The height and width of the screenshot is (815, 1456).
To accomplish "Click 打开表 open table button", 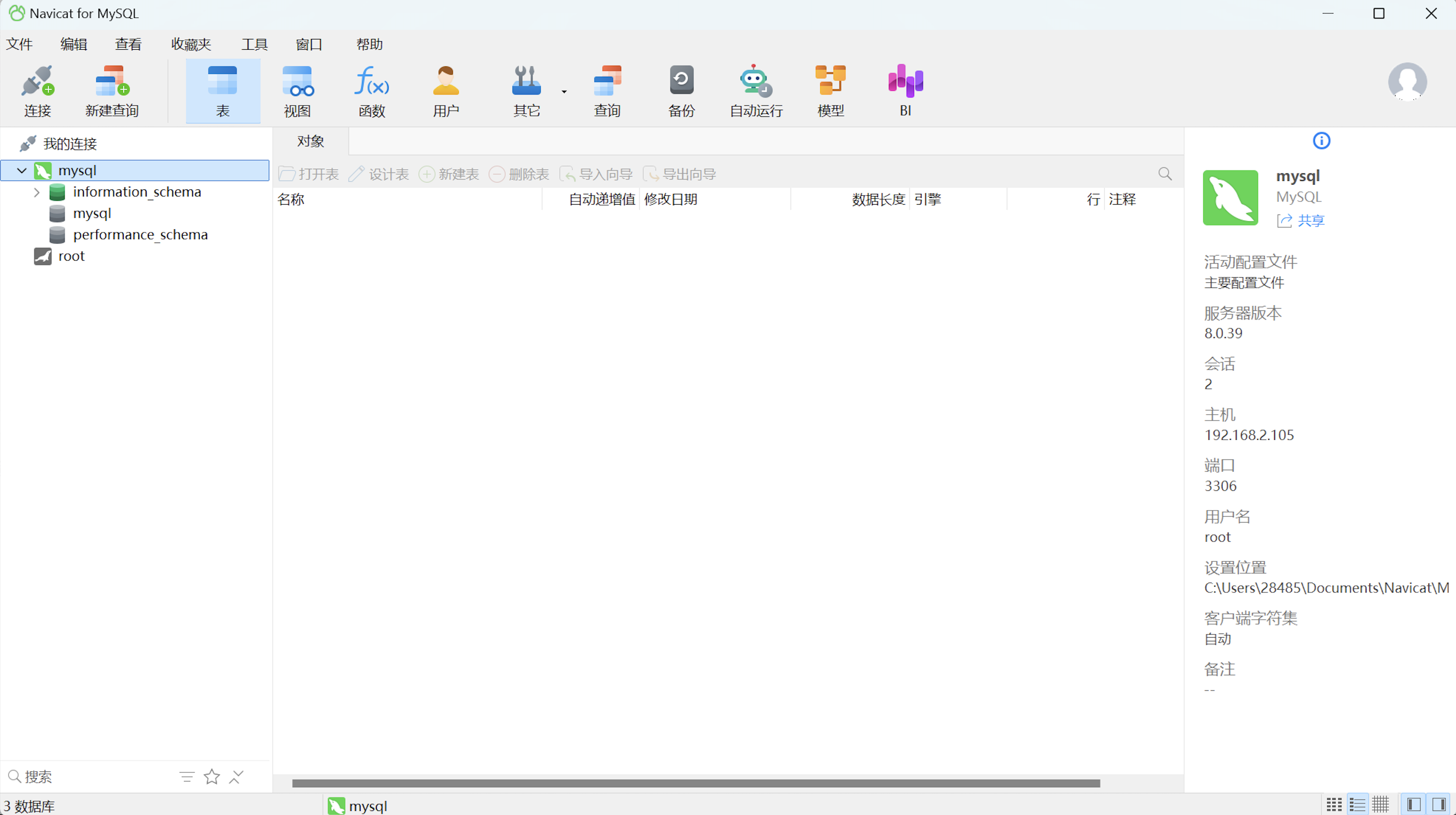I will [309, 175].
